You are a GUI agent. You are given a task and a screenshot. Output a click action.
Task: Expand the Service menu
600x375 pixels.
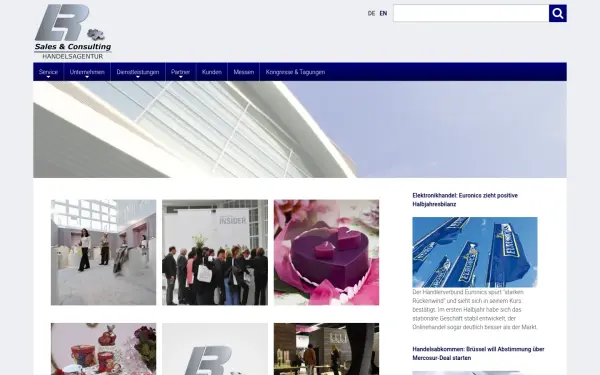pos(48,72)
